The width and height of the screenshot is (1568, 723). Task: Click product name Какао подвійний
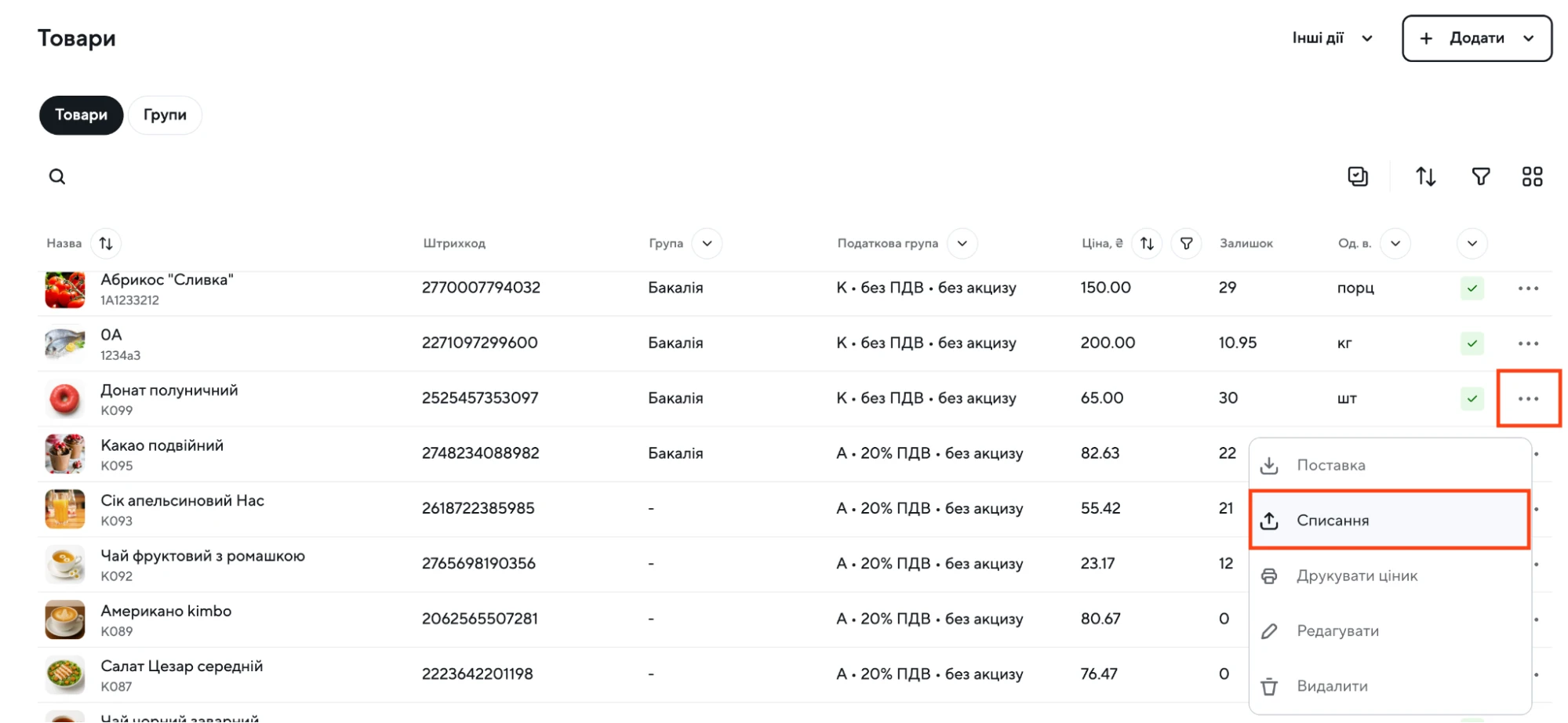[162, 445]
